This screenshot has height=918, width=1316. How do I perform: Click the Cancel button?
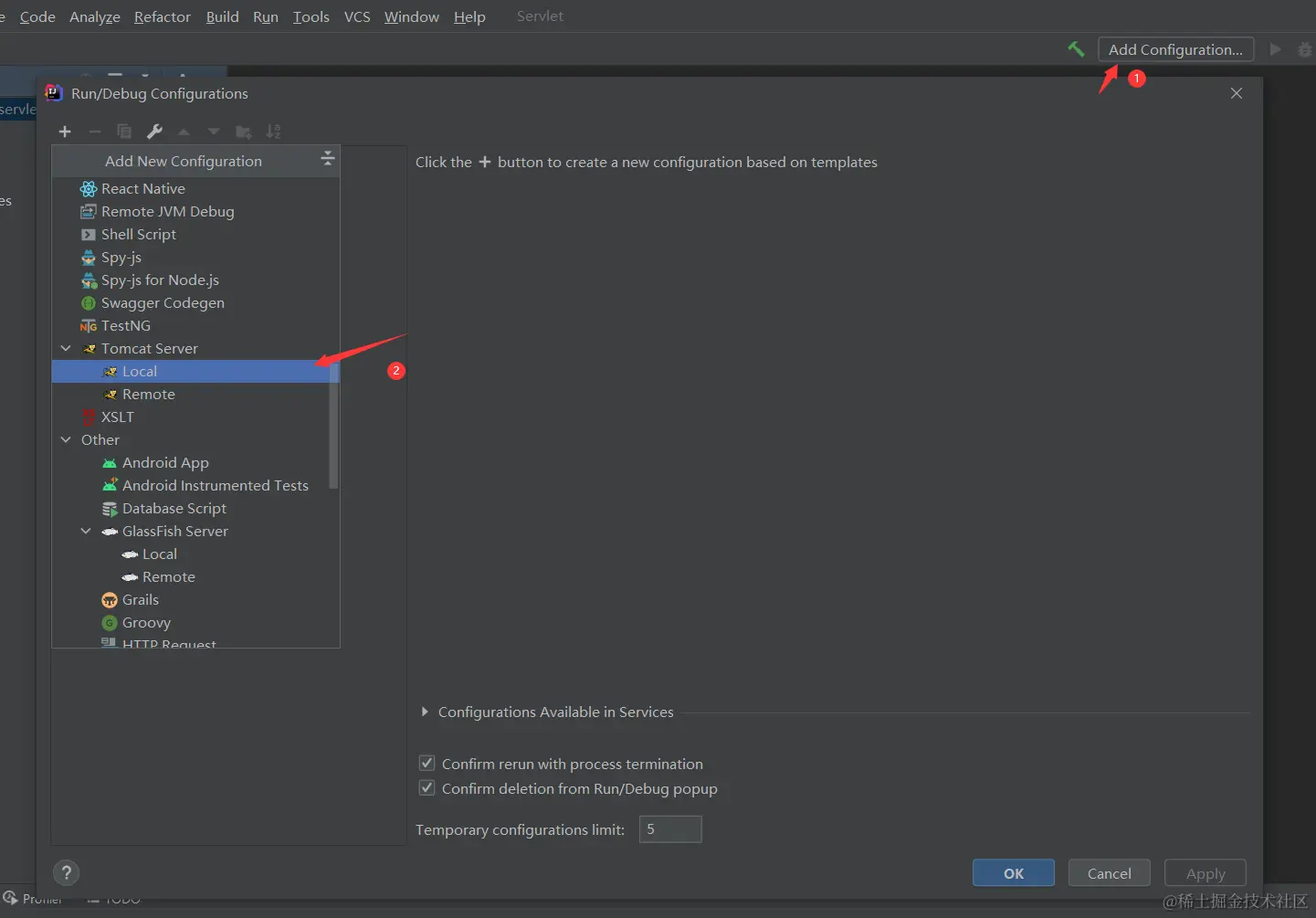(1110, 873)
